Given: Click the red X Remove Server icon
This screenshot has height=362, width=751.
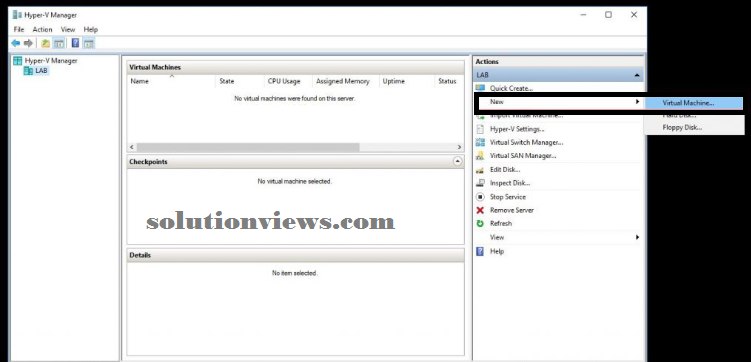Looking at the screenshot, I should [x=480, y=210].
